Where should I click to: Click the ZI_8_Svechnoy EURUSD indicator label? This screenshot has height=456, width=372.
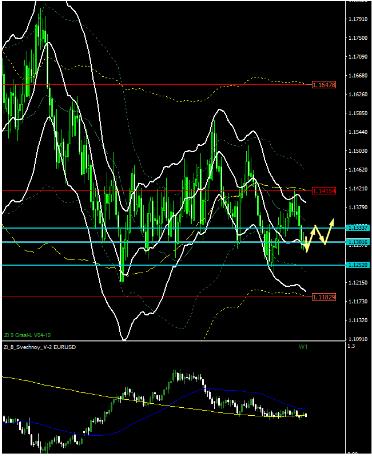coord(40,347)
